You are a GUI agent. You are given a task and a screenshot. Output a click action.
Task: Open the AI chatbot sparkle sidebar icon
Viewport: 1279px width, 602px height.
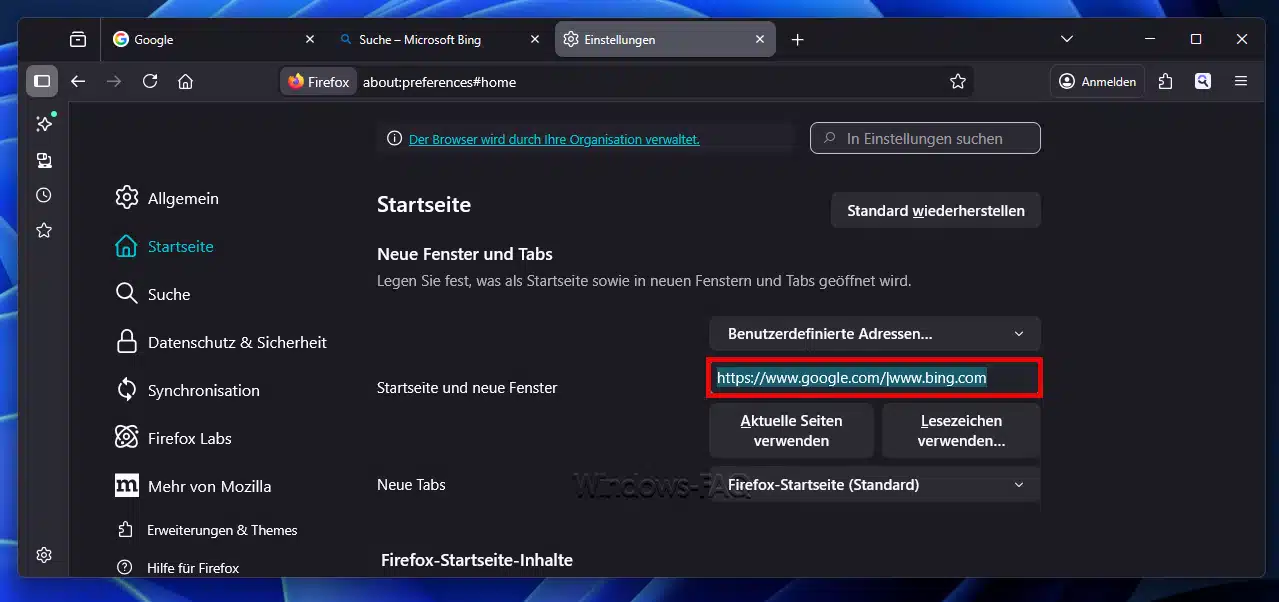(x=44, y=124)
